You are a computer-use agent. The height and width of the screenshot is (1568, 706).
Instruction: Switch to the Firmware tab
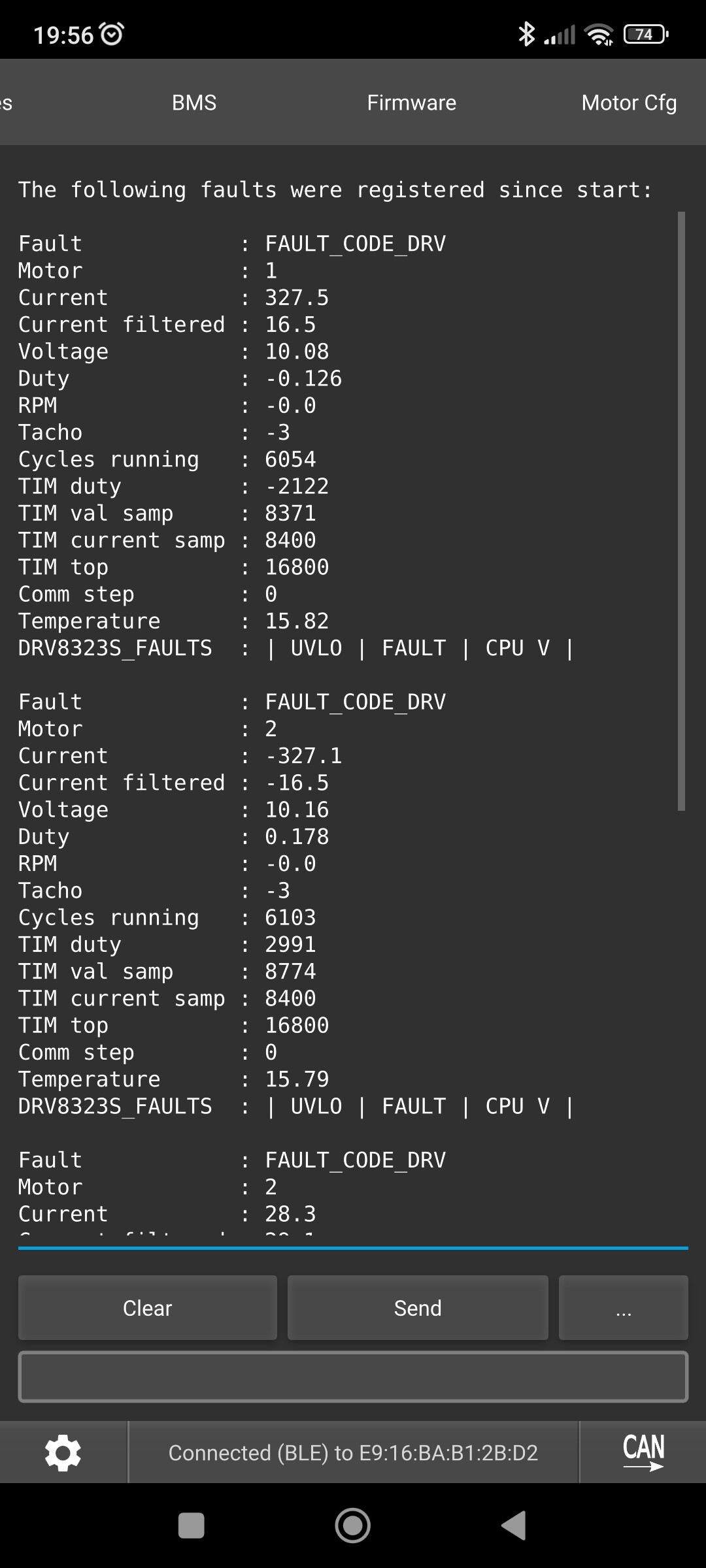411,103
